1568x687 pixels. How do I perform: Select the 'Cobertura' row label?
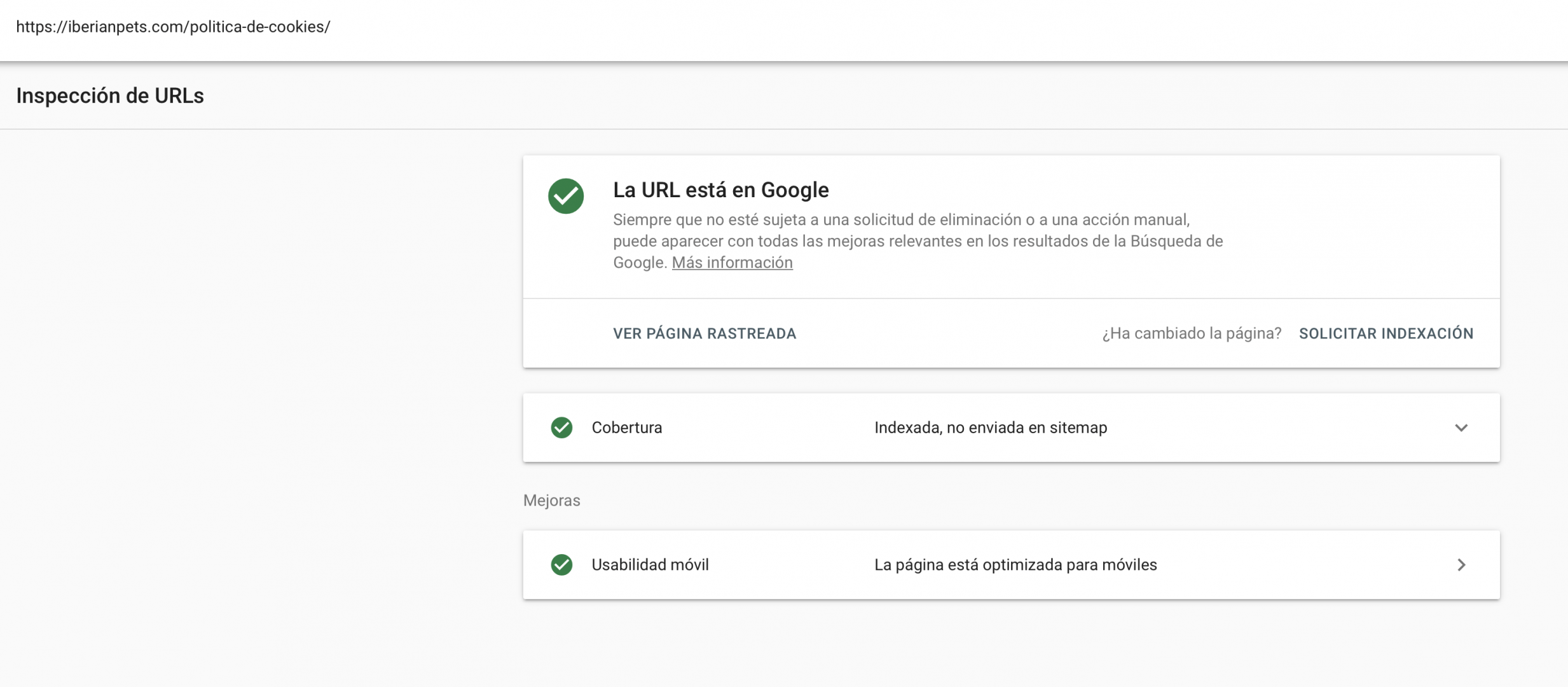[627, 427]
